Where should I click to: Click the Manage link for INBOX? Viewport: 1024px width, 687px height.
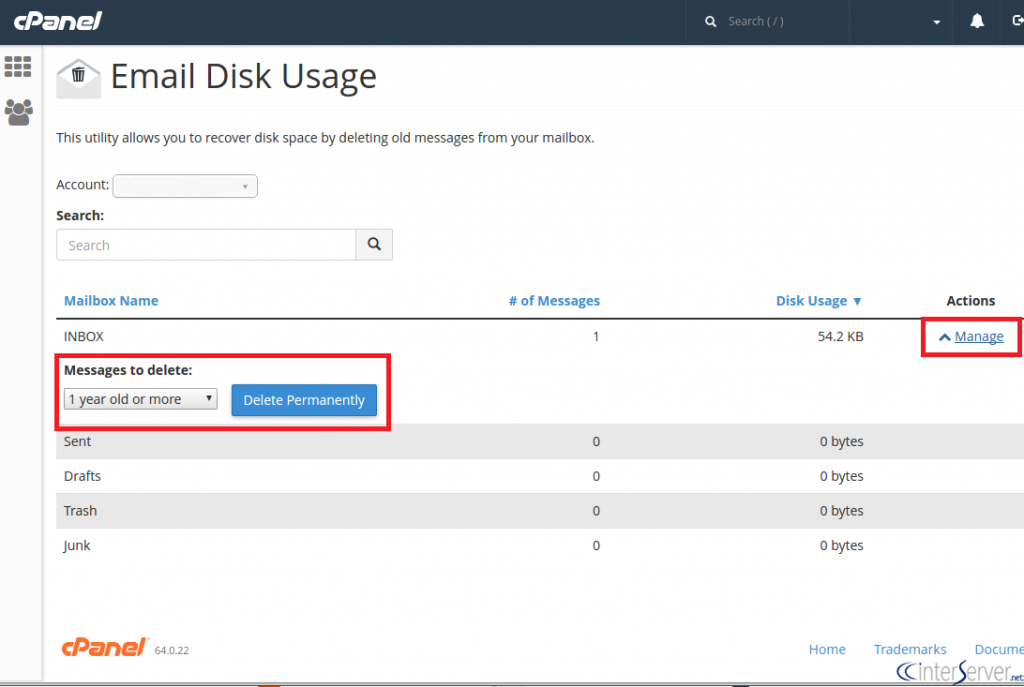point(978,336)
